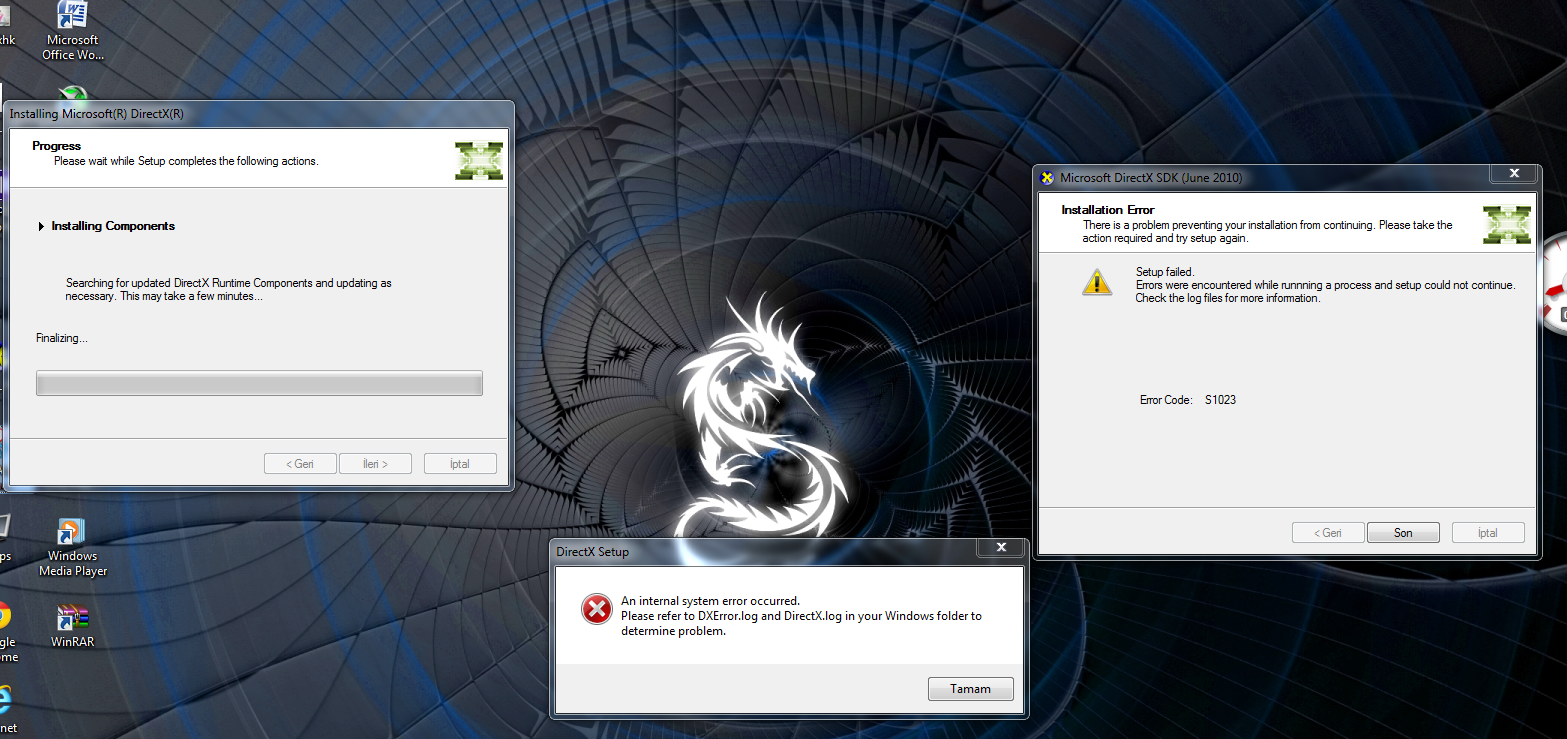Open the WinRAR desktop icon
This screenshot has width=1567, height=739.
point(73,627)
